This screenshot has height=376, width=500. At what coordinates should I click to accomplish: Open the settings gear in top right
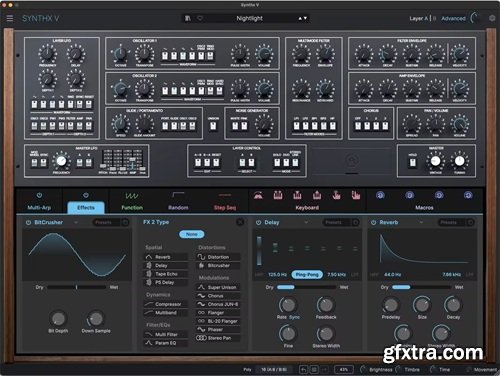492,18
